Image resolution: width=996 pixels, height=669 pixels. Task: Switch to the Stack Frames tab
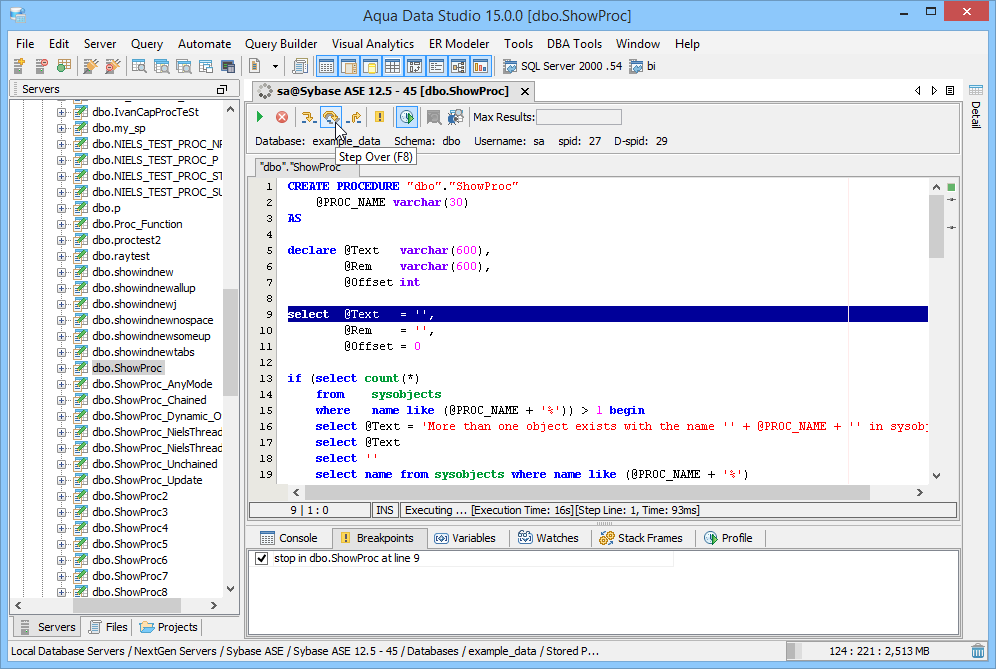click(x=641, y=538)
